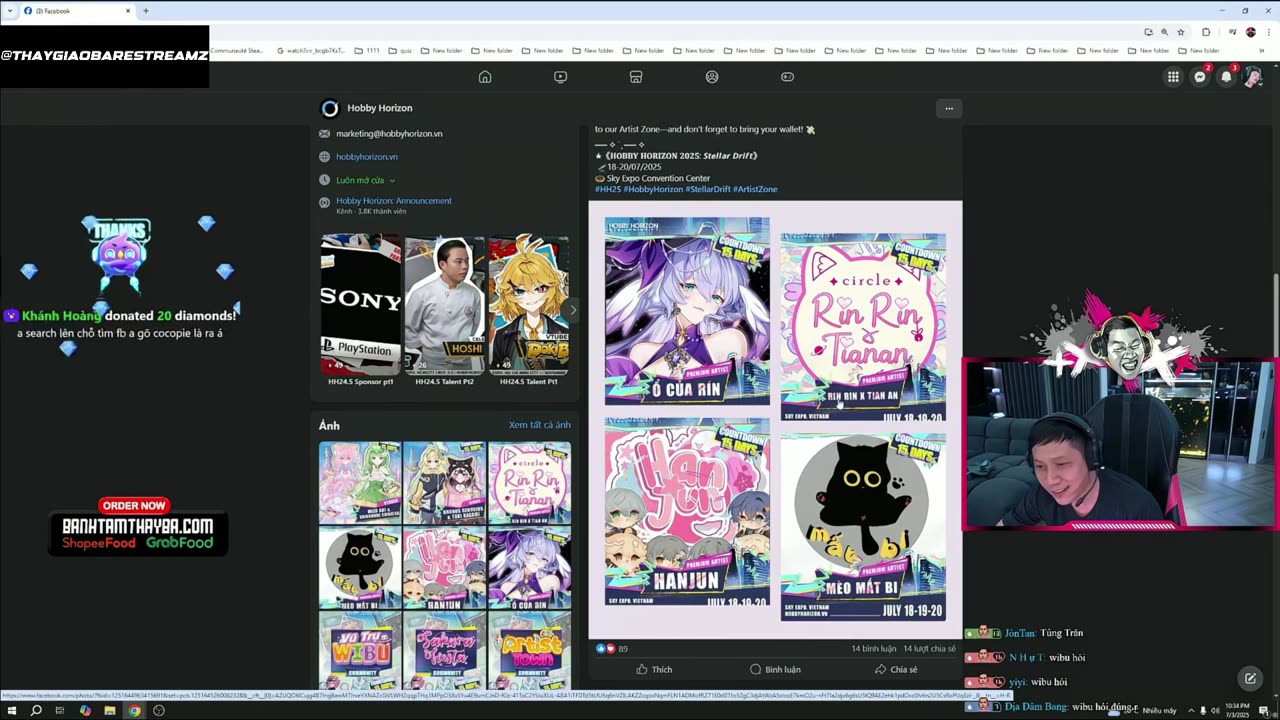Open 'Mèo Mắt Bi' post image
Image resolution: width=1280 pixels, height=720 pixels.
click(863, 527)
